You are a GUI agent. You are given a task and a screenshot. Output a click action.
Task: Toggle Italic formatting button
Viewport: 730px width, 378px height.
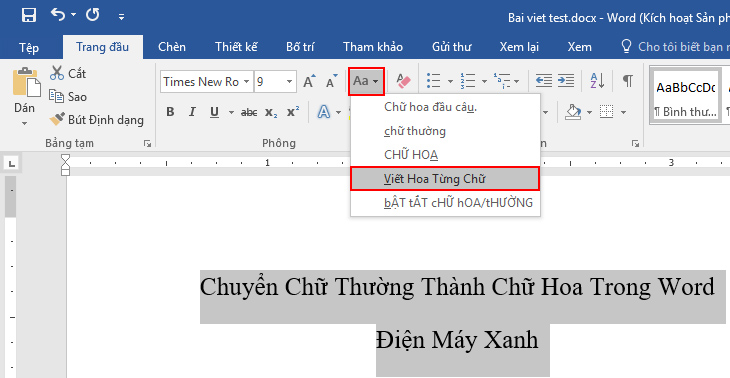pyautogui.click(x=192, y=112)
